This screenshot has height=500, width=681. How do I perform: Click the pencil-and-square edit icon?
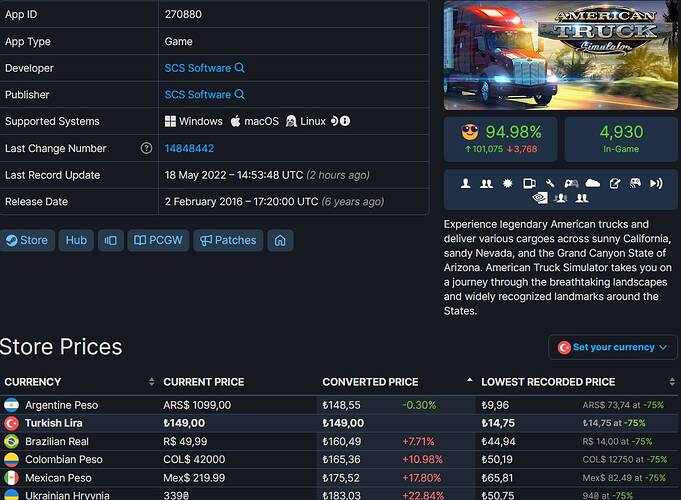(x=615, y=183)
